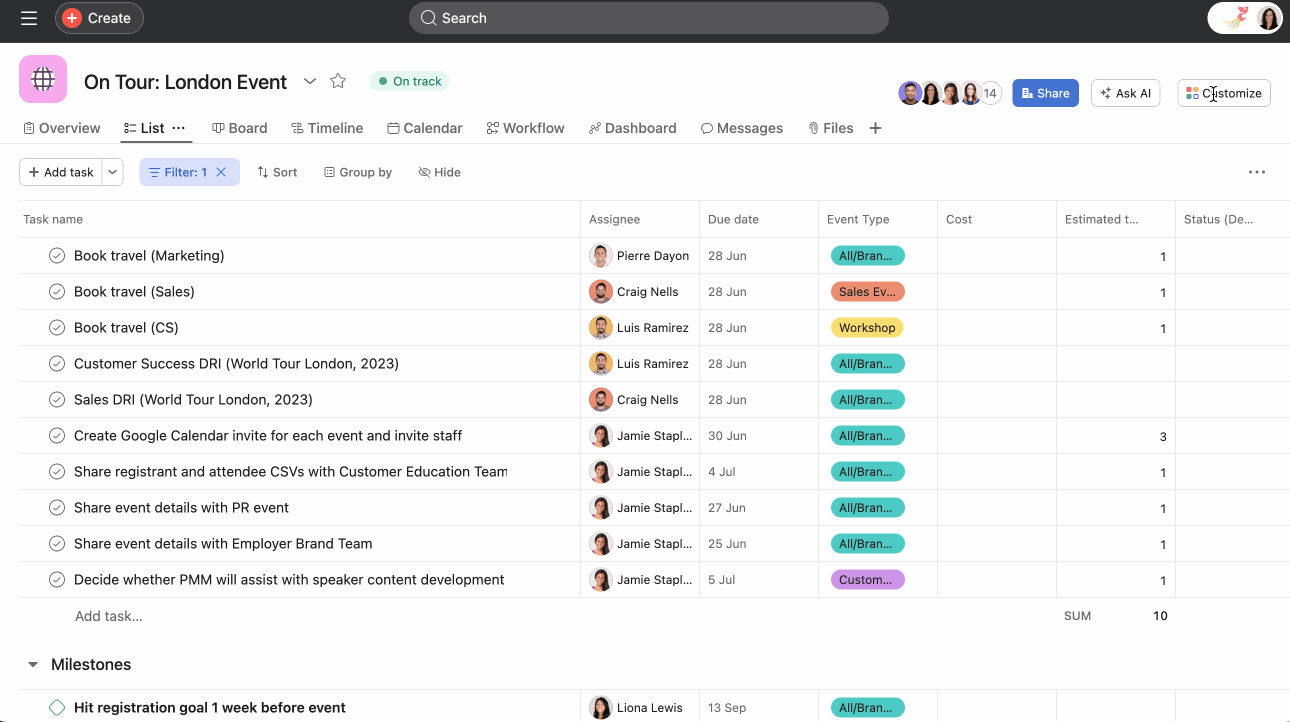Add a new tab with plus icon
The width and height of the screenshot is (1290, 722).
(x=875, y=128)
